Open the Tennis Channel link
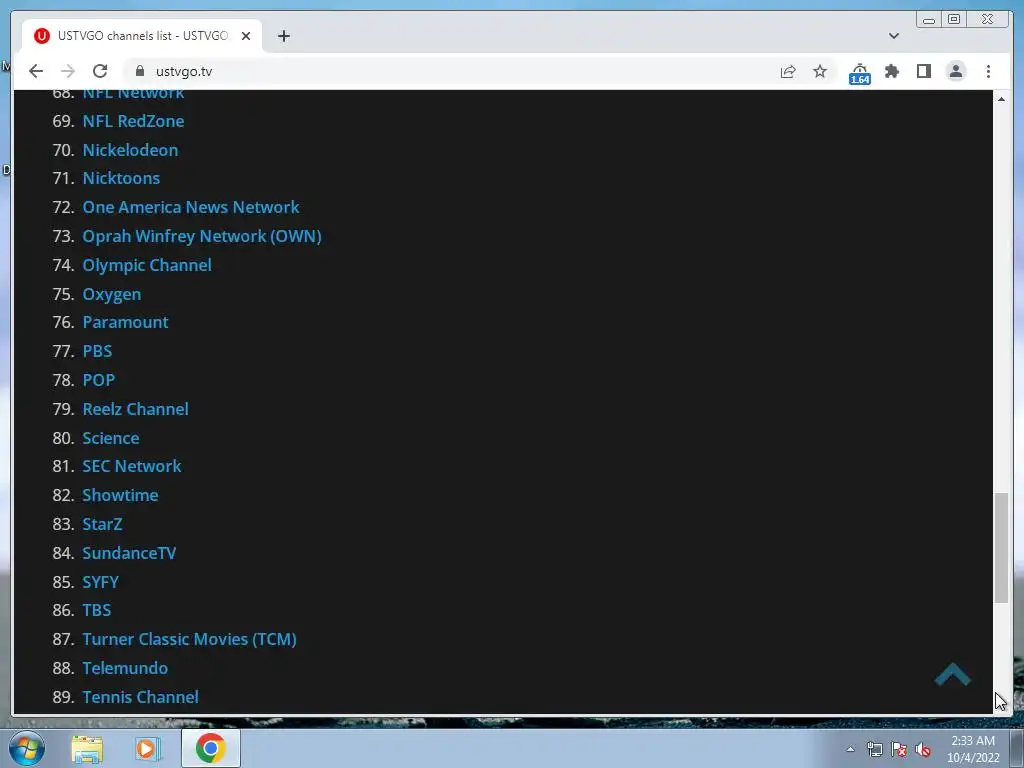The width and height of the screenshot is (1024, 768). tap(140, 697)
